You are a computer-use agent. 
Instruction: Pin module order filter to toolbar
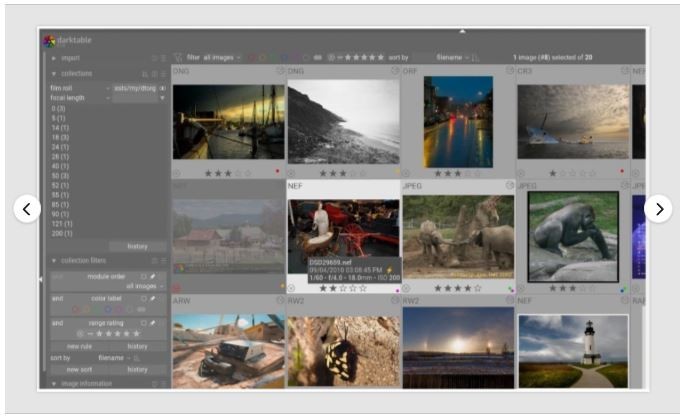pyautogui.click(x=153, y=277)
